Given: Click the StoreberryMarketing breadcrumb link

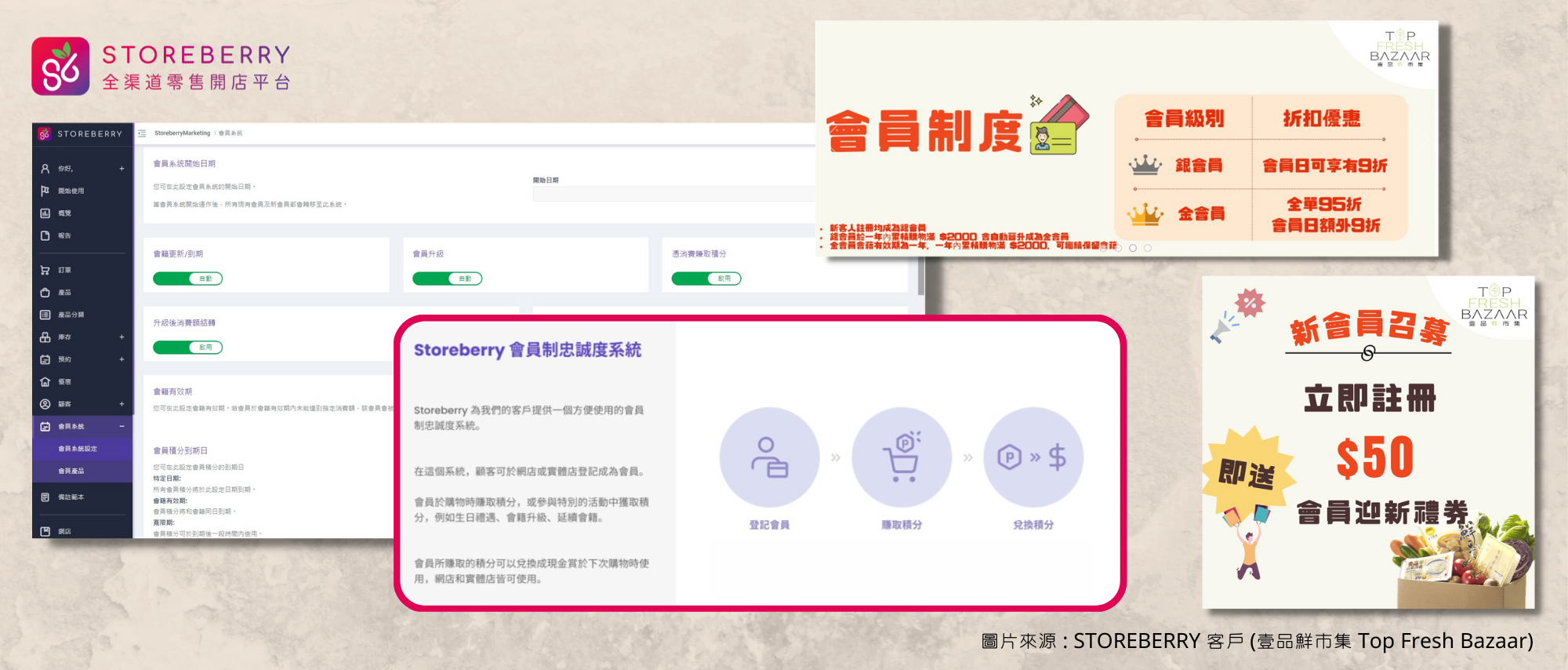Looking at the screenshot, I should (x=182, y=133).
